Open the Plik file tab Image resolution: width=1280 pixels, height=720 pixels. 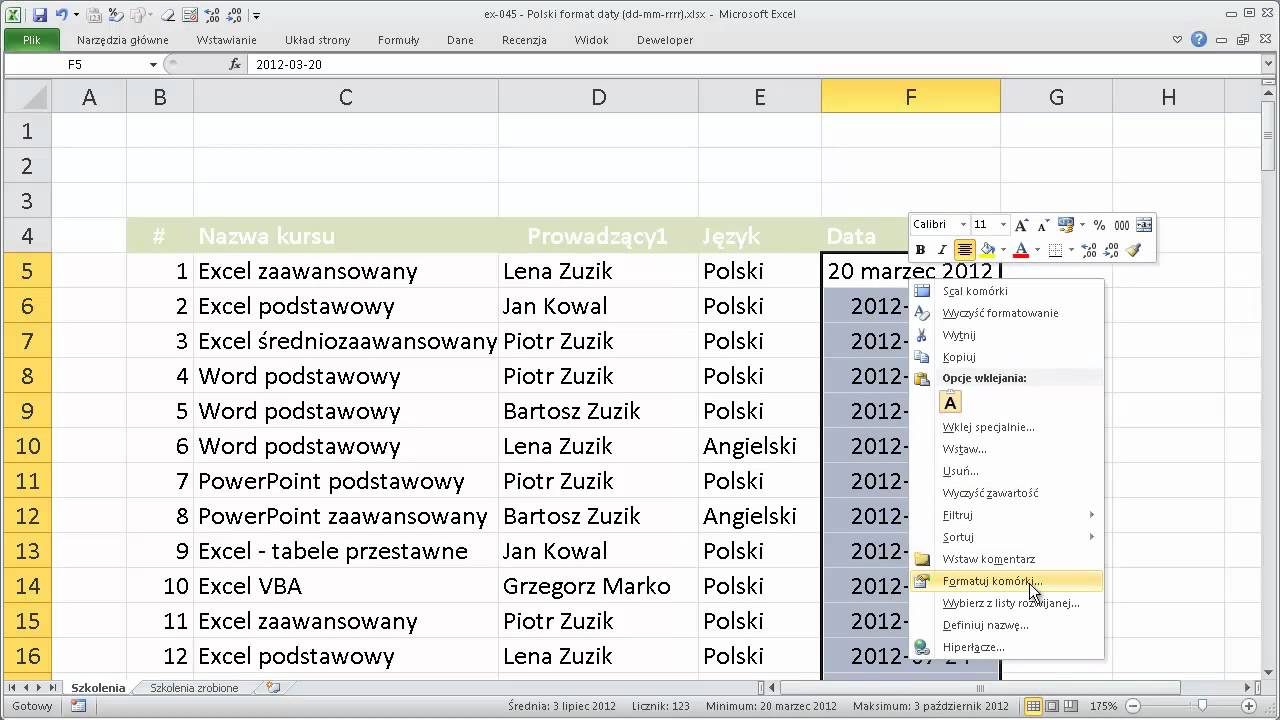point(32,40)
